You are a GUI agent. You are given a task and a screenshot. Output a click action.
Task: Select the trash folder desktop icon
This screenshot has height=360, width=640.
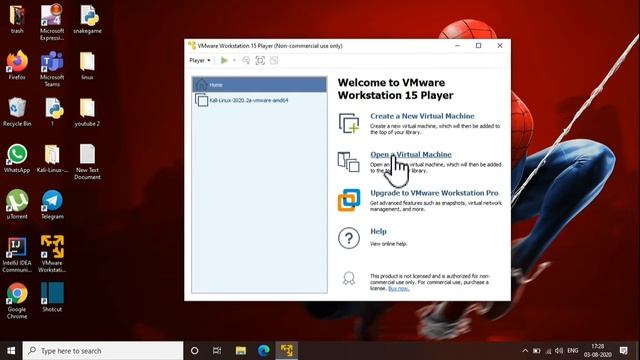click(x=17, y=19)
